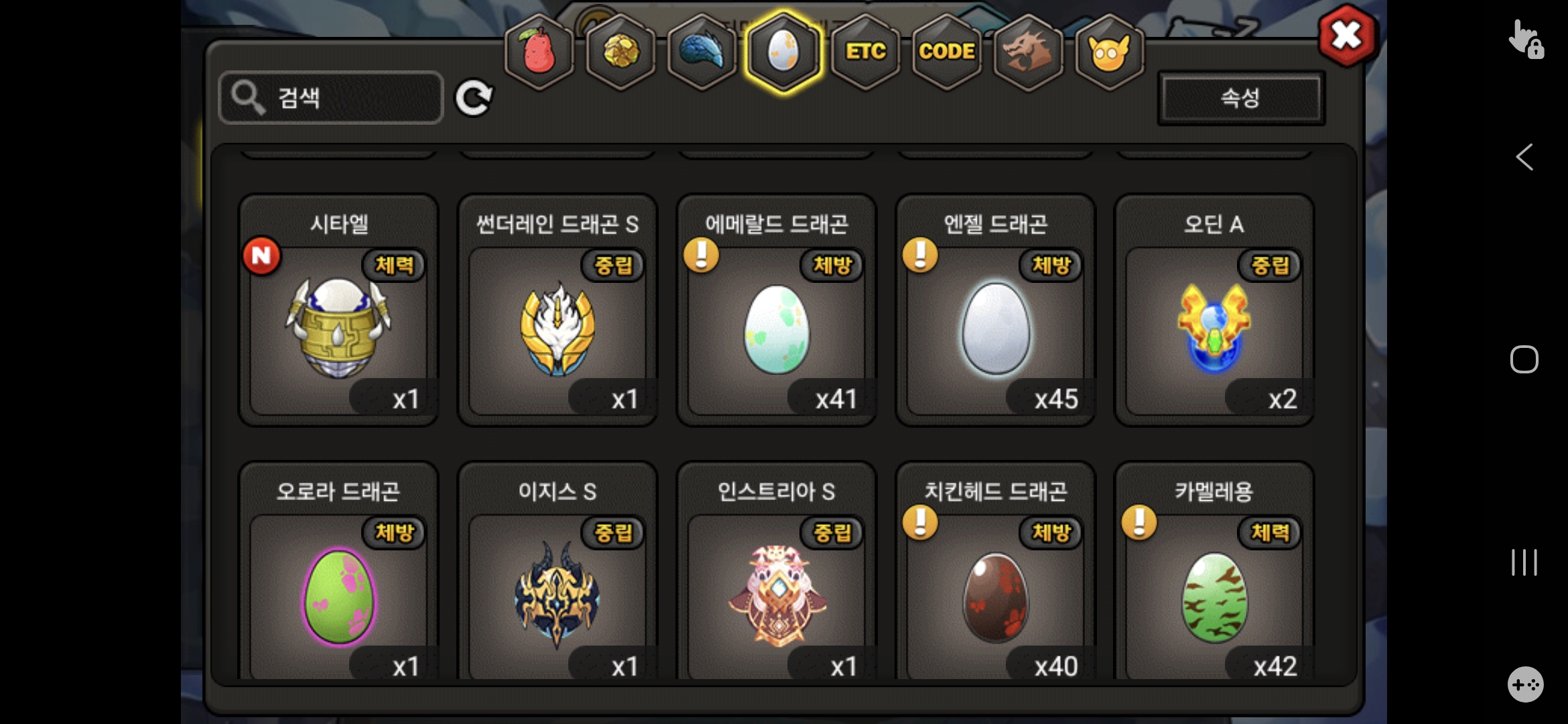This screenshot has width=1568, height=724.
Task: Click the refresh arrow icon
Action: [x=474, y=98]
